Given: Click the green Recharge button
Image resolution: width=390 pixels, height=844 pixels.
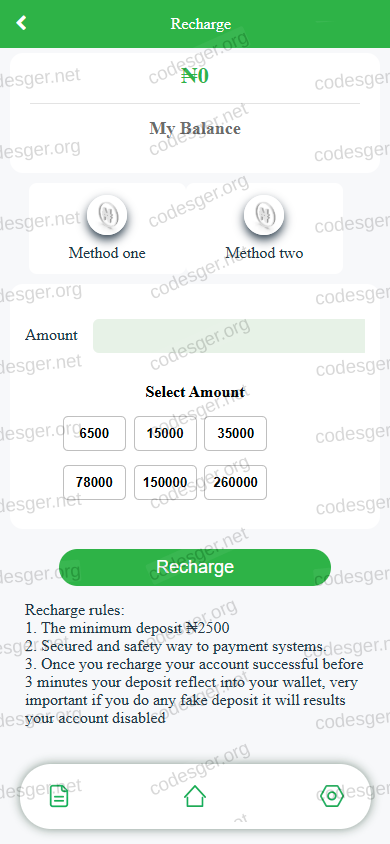Looking at the screenshot, I should [195, 567].
